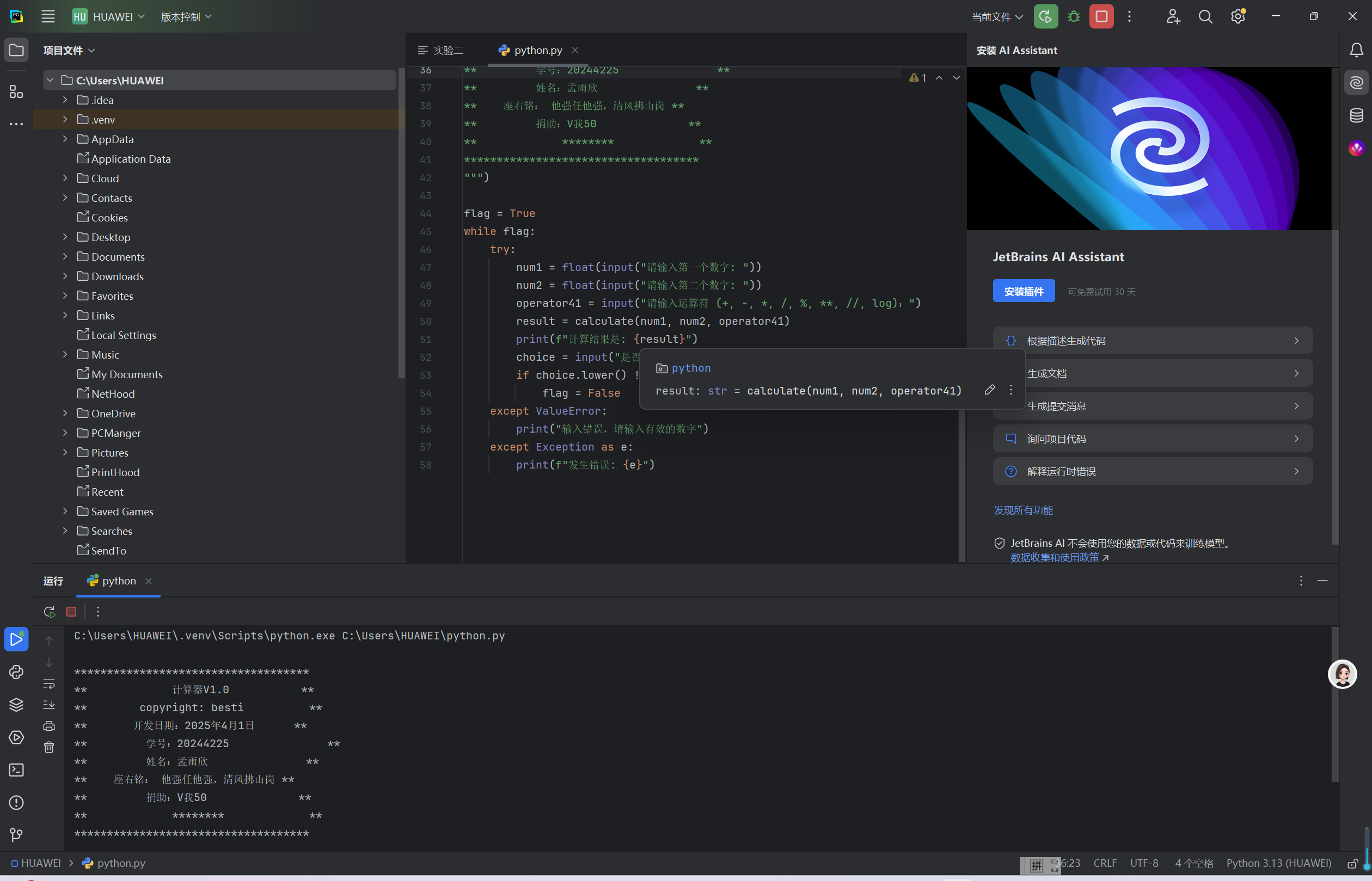The height and width of the screenshot is (881, 1372).
Task: Stop the running program with the red square
Action: click(1101, 16)
